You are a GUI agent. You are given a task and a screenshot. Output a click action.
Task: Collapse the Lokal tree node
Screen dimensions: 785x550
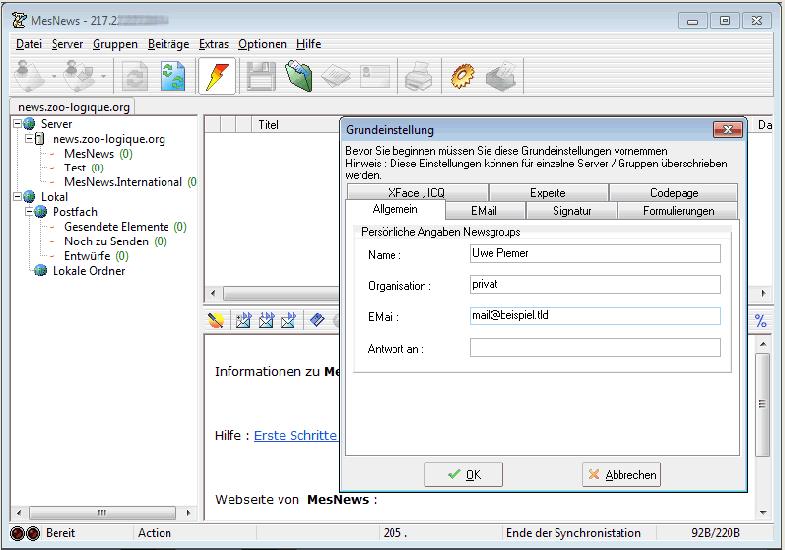pos(16,197)
